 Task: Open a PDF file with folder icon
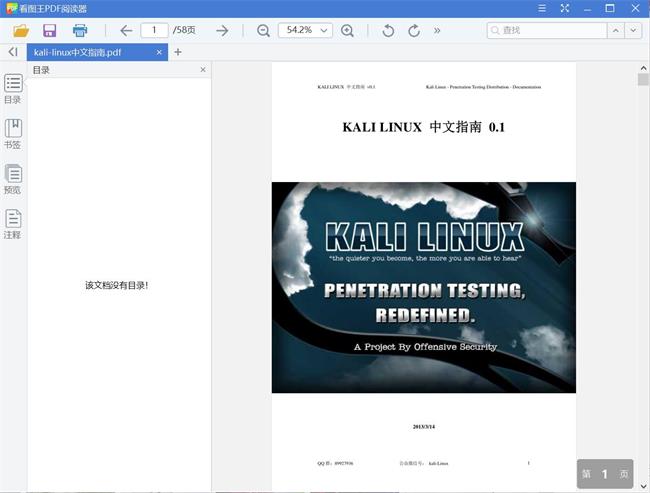[21, 31]
